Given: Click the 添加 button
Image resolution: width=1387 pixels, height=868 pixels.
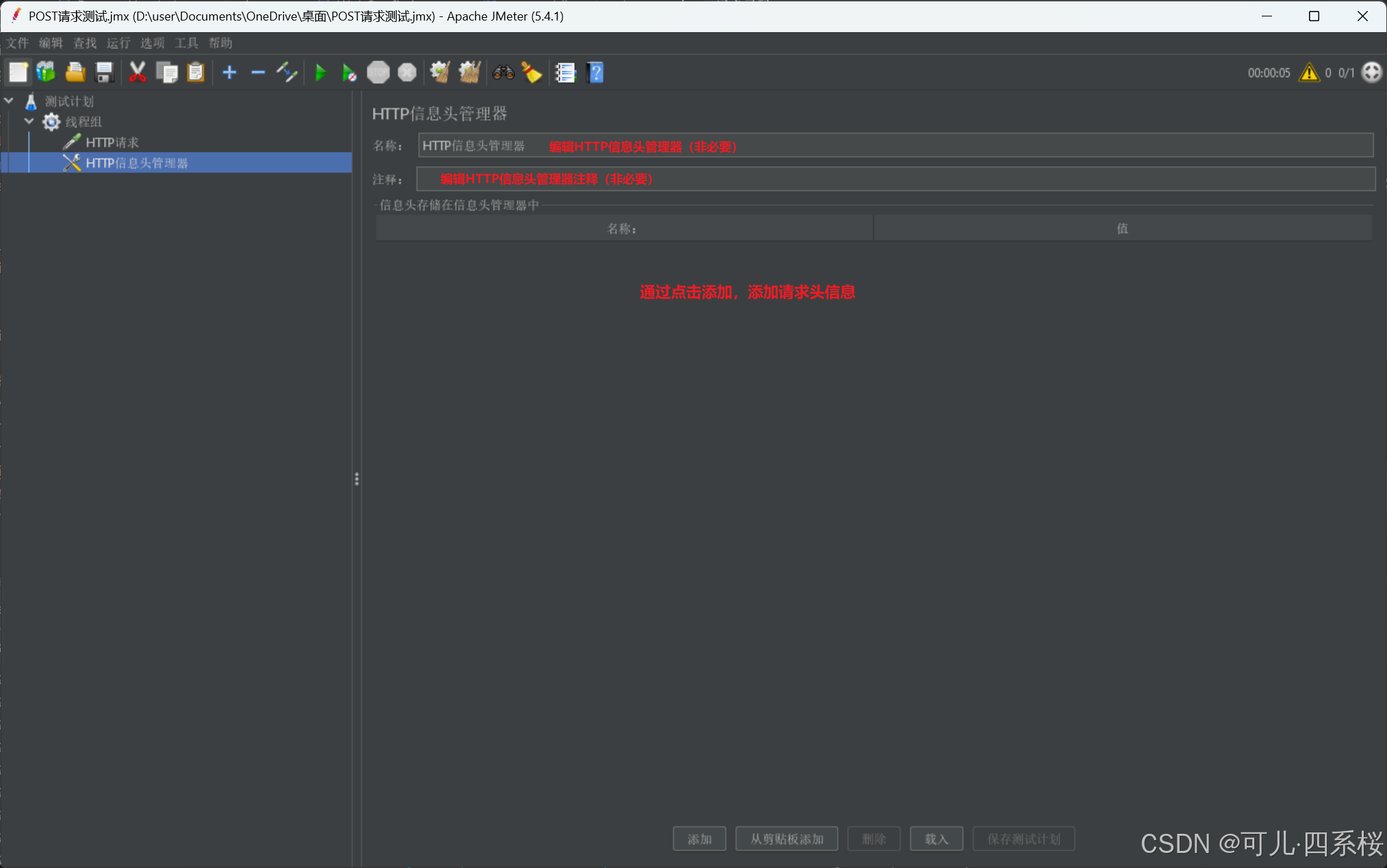Looking at the screenshot, I should 699,839.
